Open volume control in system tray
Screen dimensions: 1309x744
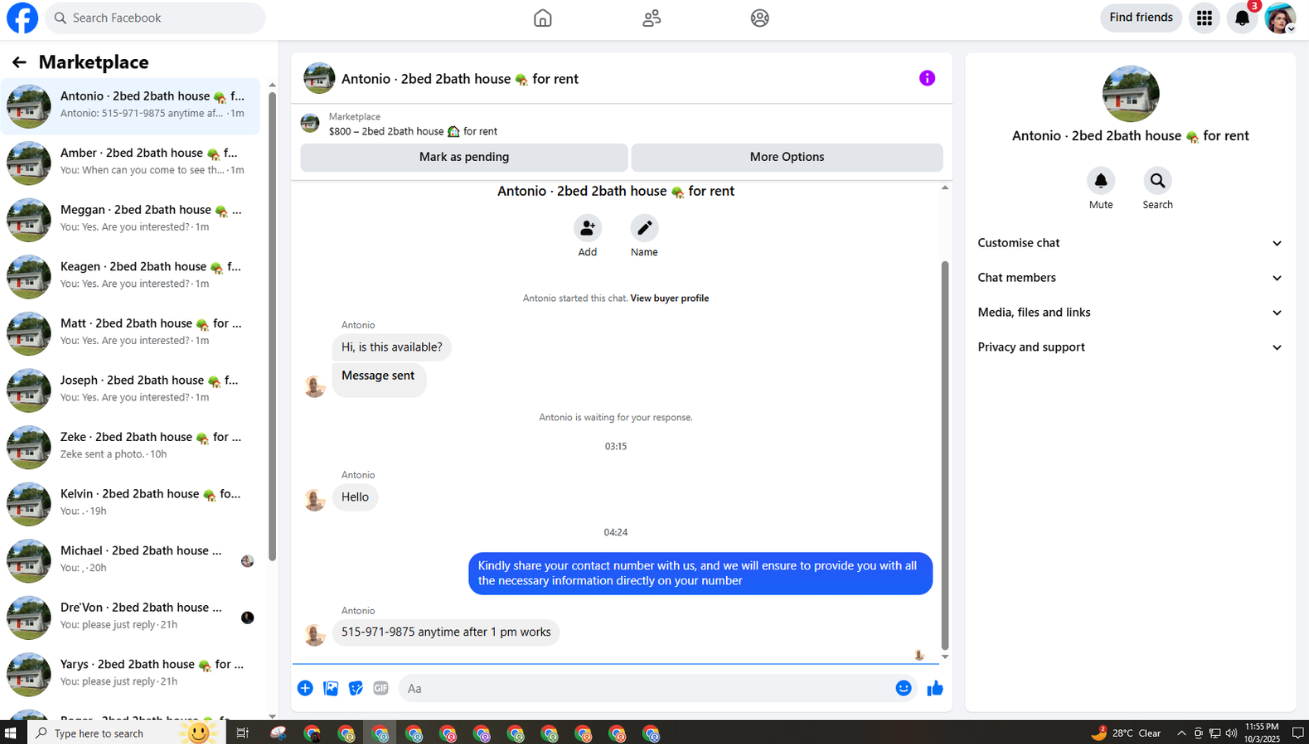pyautogui.click(x=1231, y=733)
